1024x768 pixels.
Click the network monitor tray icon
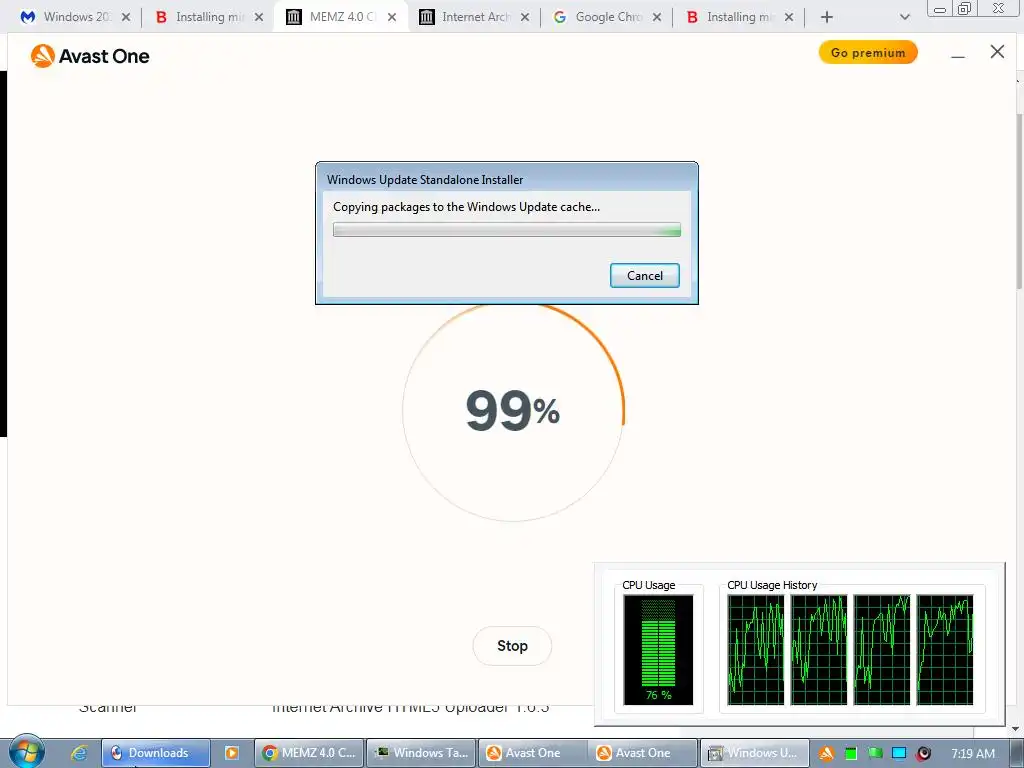(899, 753)
